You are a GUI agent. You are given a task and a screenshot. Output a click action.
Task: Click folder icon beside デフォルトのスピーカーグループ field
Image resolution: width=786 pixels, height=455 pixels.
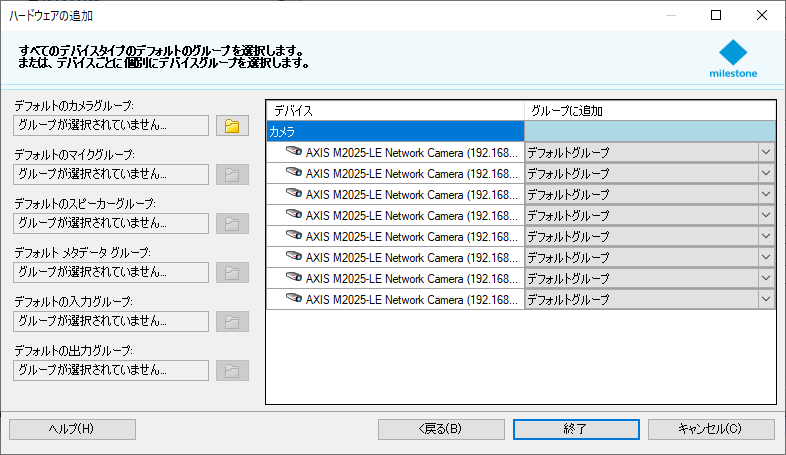pyautogui.click(x=232, y=223)
